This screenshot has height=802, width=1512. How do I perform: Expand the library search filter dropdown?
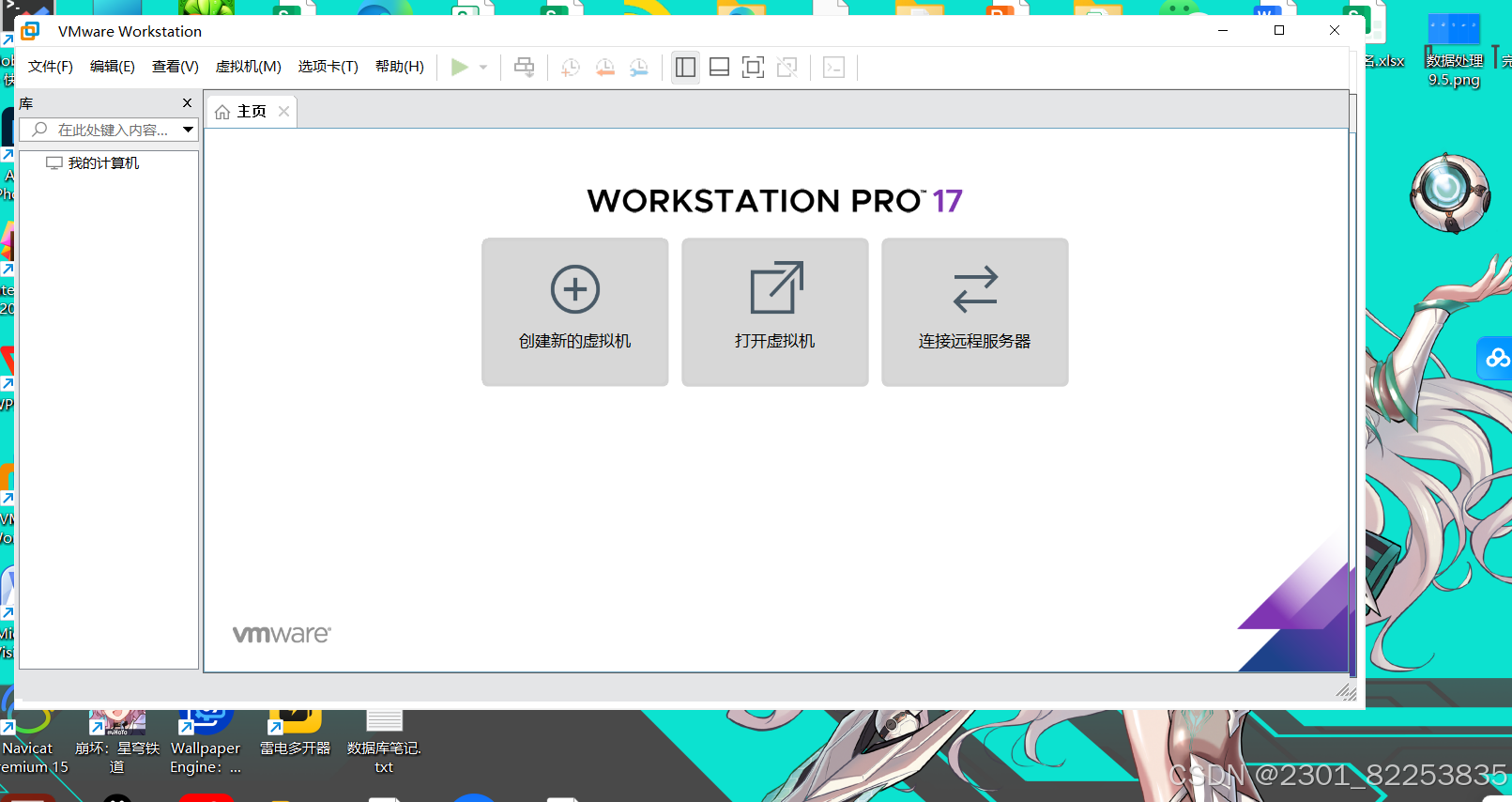(189, 130)
